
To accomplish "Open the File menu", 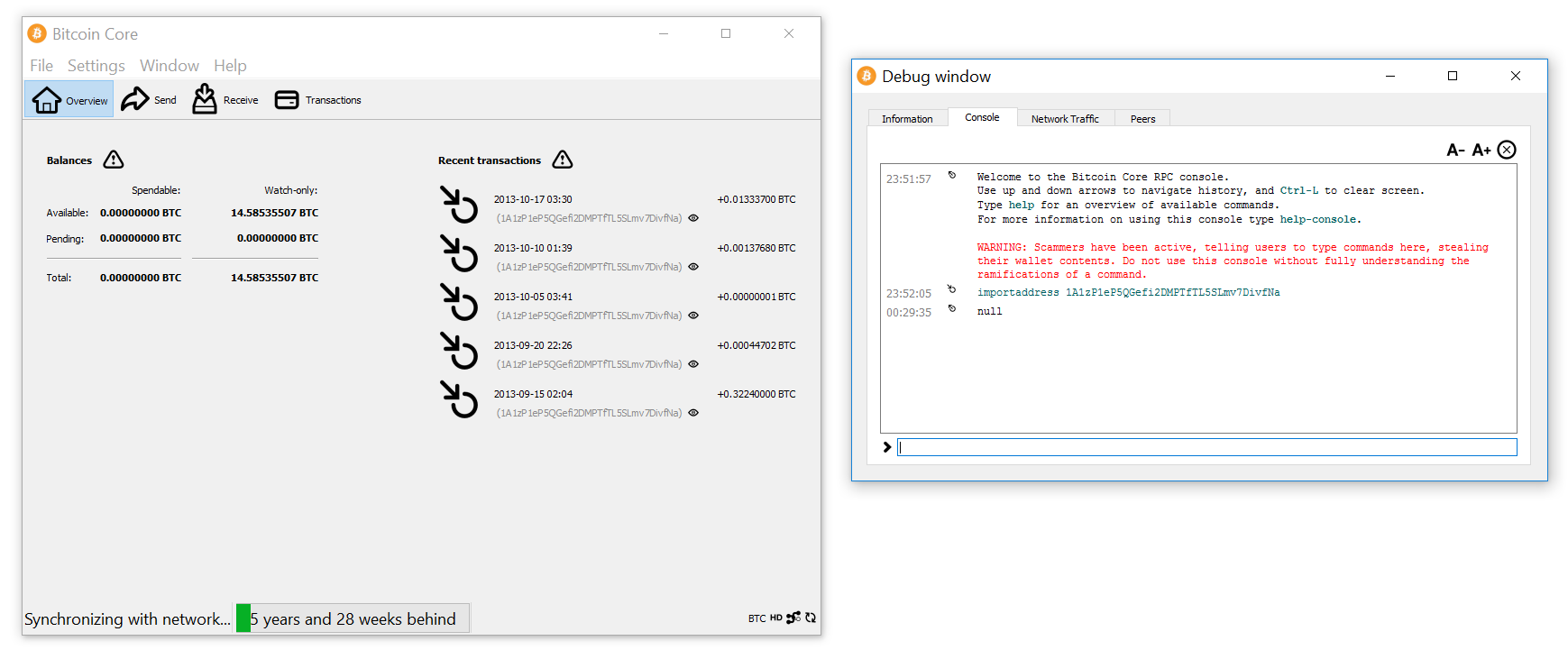I will pos(41,66).
